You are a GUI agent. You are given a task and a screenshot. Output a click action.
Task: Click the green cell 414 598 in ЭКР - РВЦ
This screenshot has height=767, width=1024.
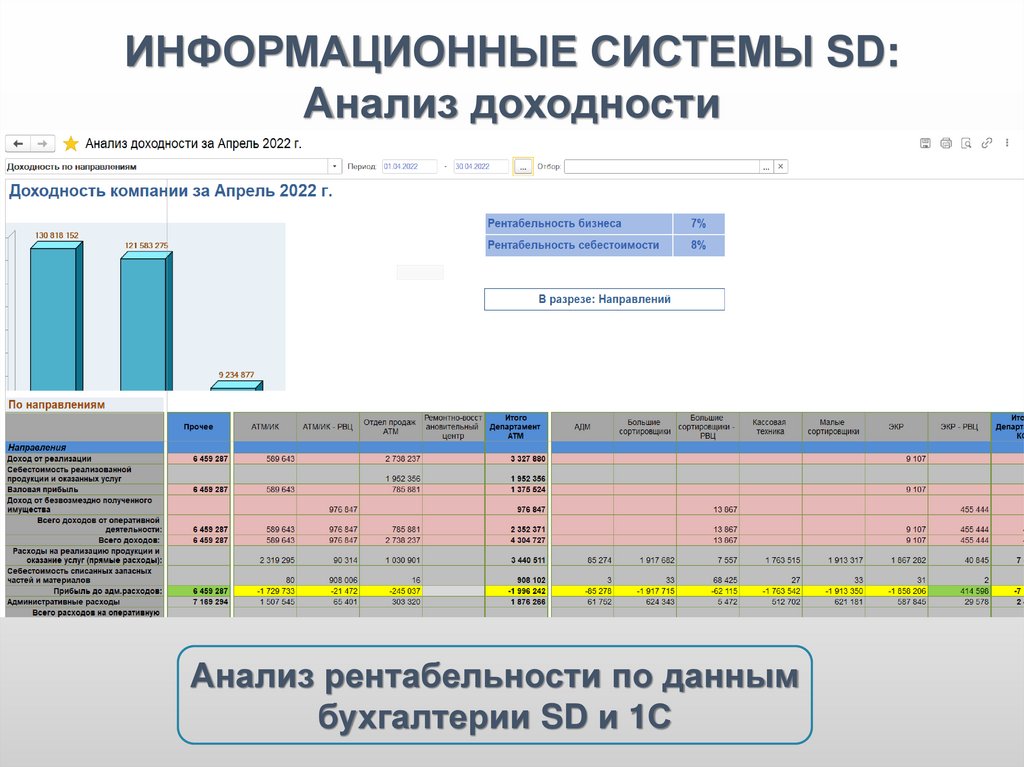click(959, 591)
